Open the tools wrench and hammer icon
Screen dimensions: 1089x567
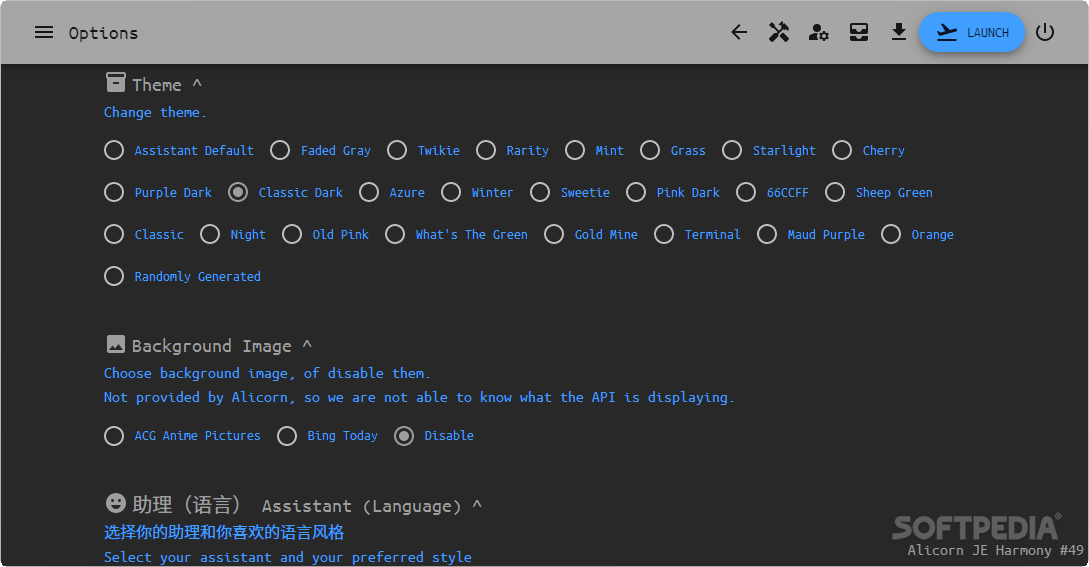pyautogui.click(x=779, y=33)
